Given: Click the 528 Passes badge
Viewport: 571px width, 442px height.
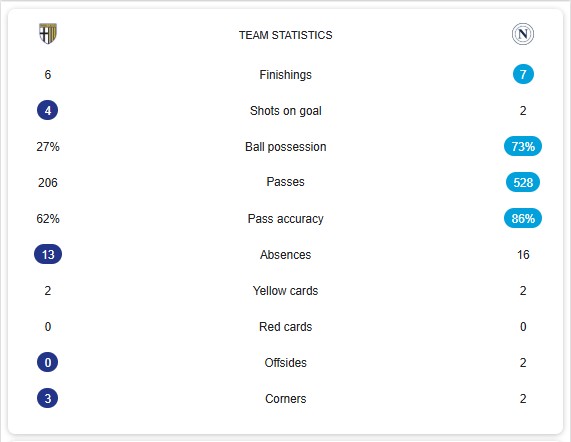Looking at the screenshot, I should [523, 182].
